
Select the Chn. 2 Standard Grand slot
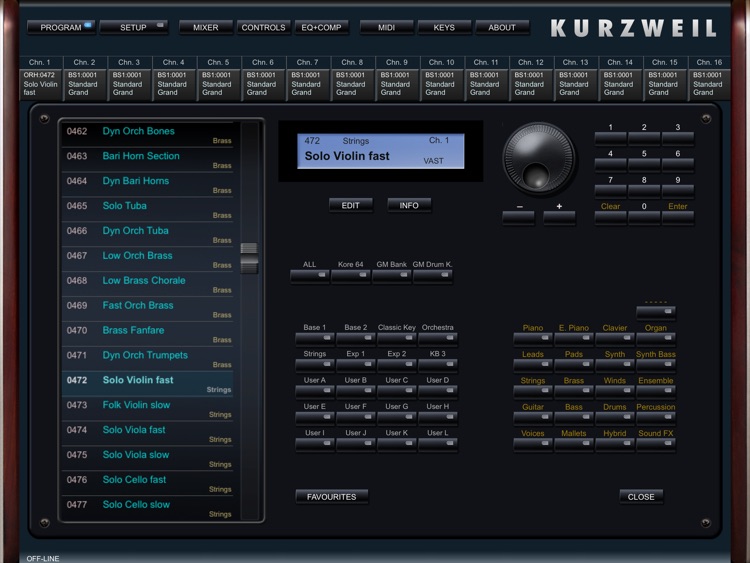[x=85, y=84]
